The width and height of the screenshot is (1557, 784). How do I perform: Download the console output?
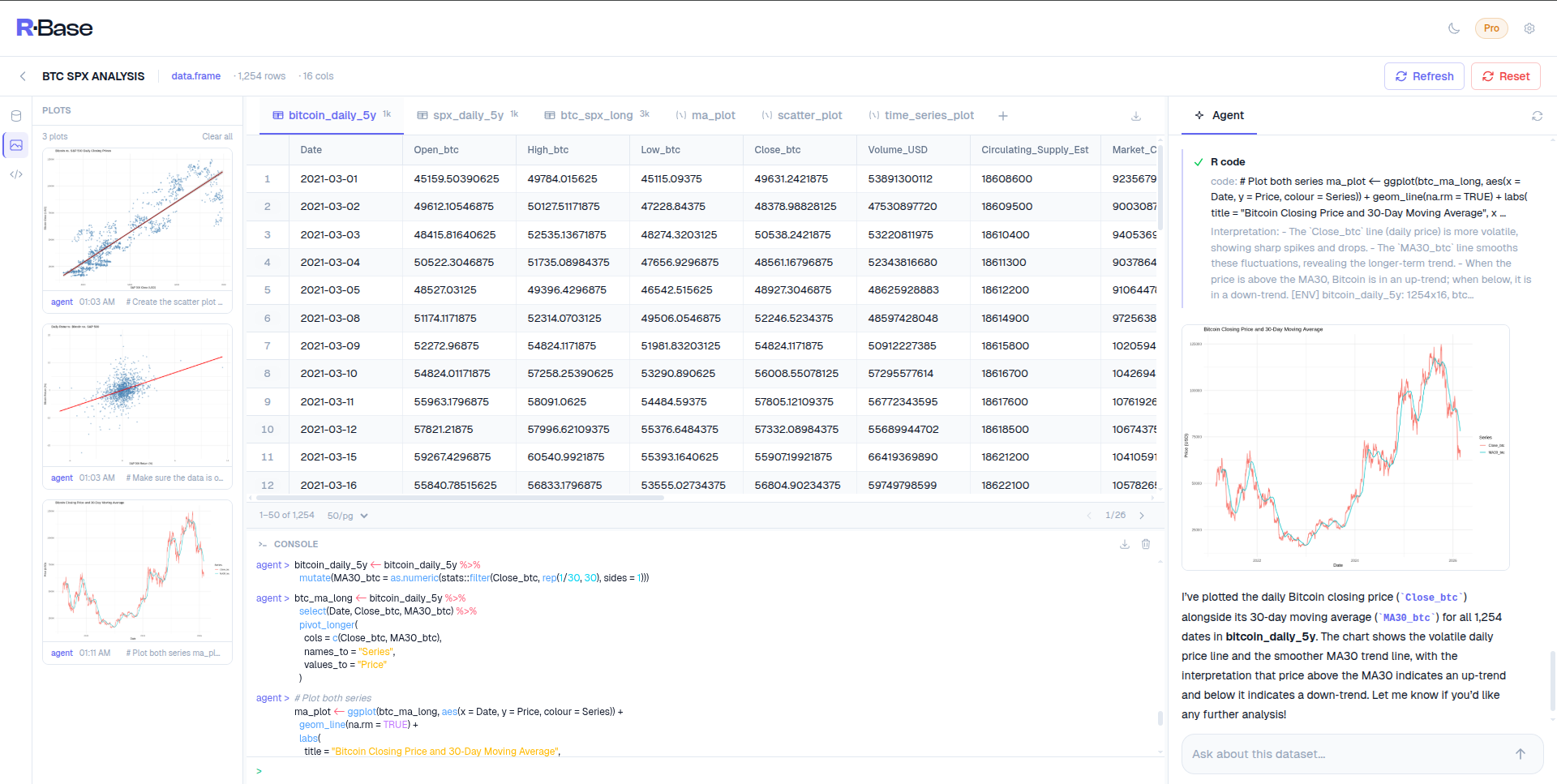coord(1124,544)
